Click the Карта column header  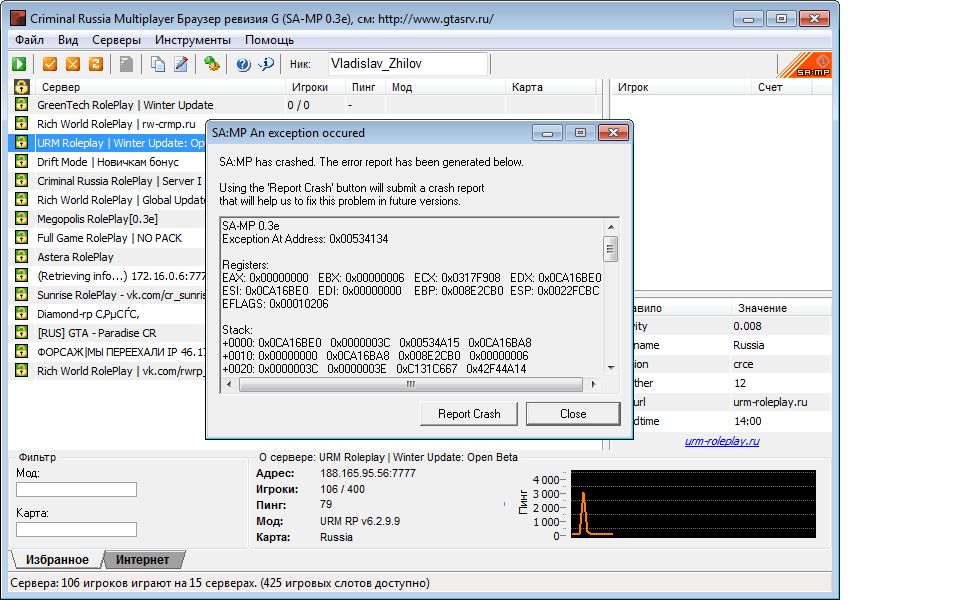550,87
